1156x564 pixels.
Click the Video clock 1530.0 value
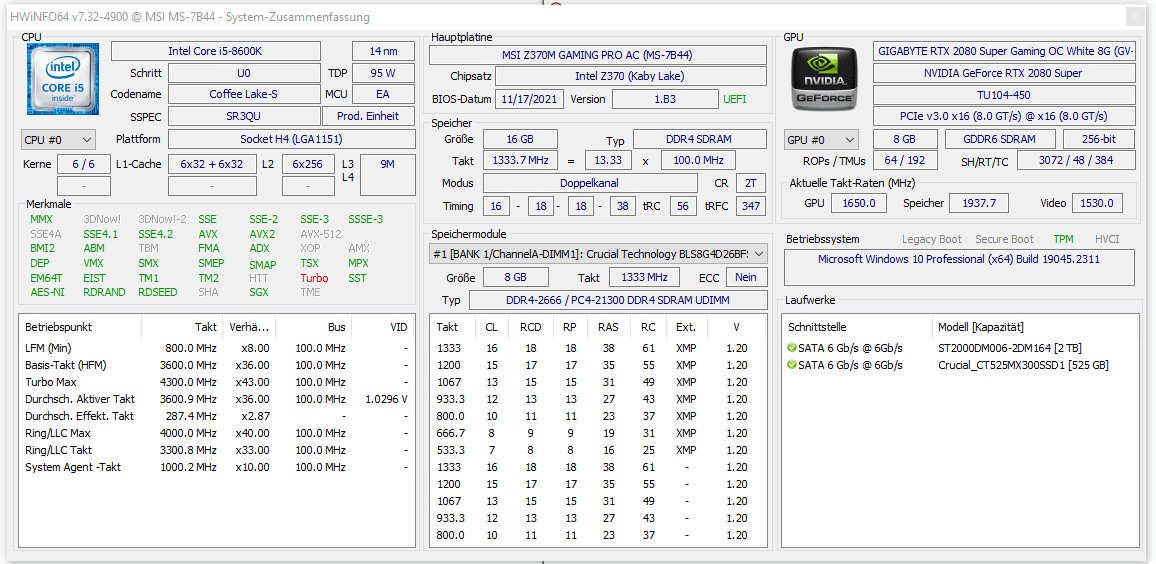(x=1098, y=203)
